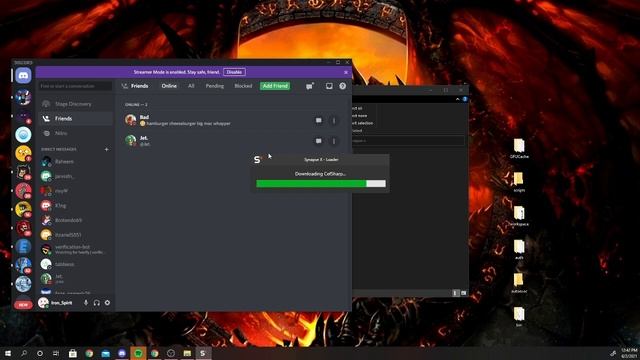Viewport: 640px width, 360px height.
Task: Open the New Group DM icon
Action: point(310,86)
